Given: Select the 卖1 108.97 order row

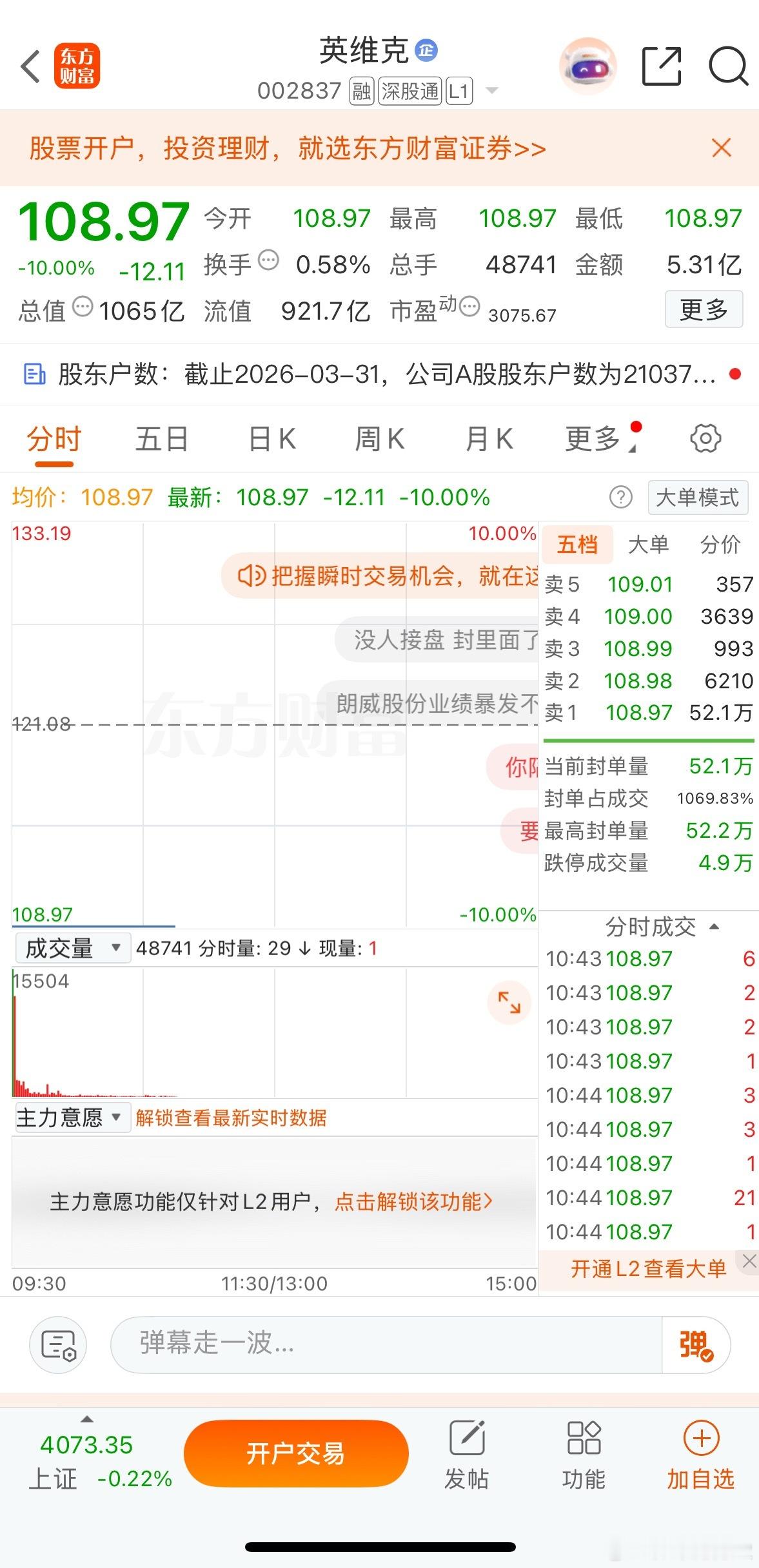Looking at the screenshot, I should coord(649,713).
